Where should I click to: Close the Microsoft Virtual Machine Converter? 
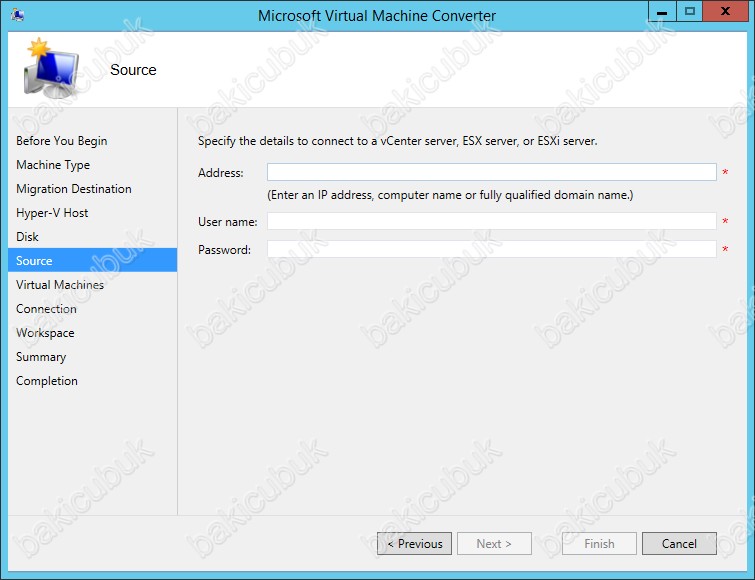(725, 12)
